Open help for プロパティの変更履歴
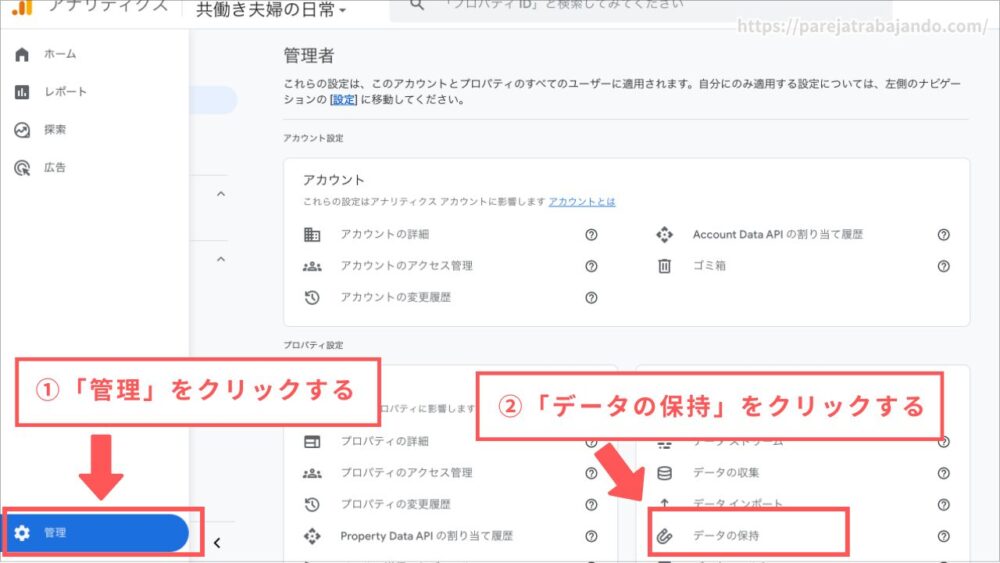1000x563 pixels. tap(591, 504)
